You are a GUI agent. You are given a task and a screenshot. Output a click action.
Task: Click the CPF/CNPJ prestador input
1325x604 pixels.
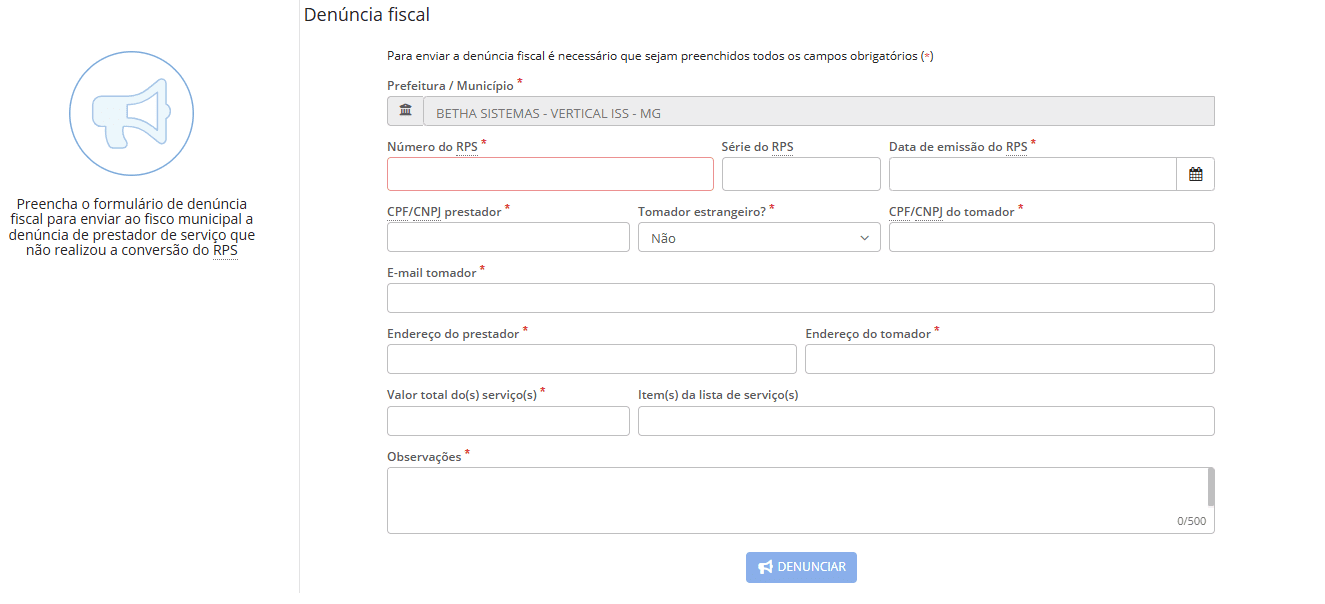tap(508, 237)
